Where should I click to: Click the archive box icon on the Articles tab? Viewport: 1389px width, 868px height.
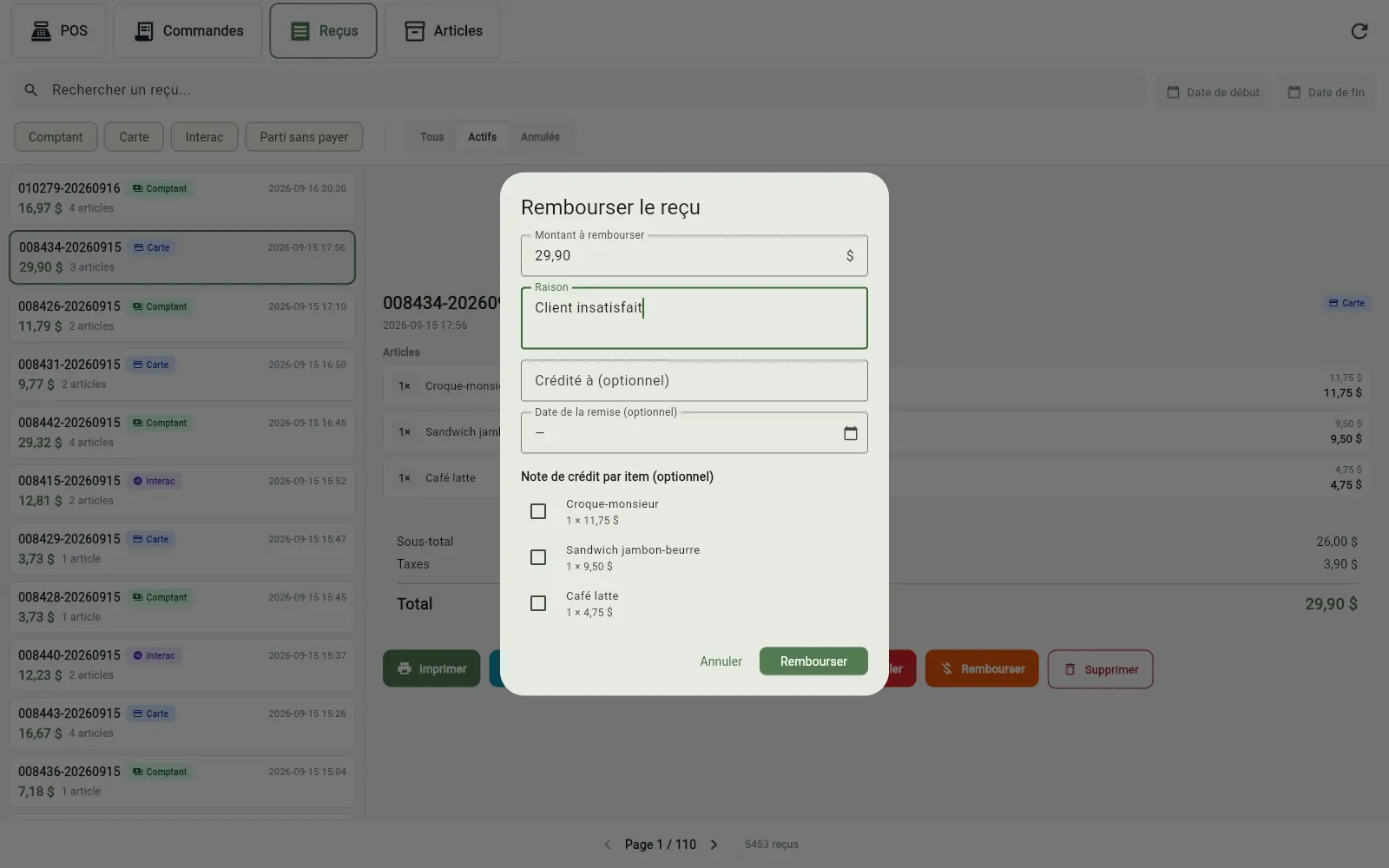click(x=415, y=31)
